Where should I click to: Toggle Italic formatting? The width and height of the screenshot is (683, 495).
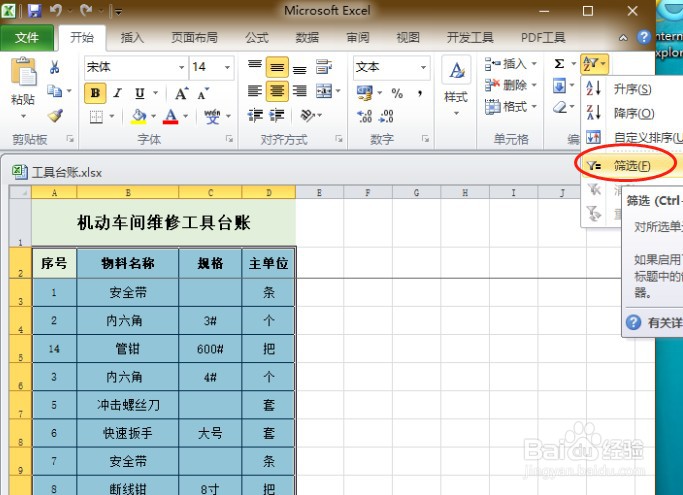click(x=117, y=93)
